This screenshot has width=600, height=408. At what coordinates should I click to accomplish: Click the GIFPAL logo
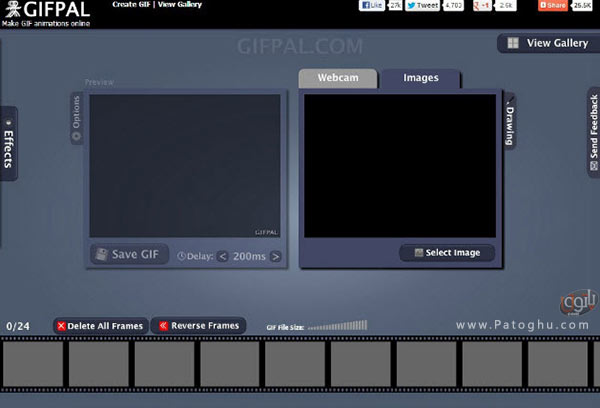click(46, 10)
